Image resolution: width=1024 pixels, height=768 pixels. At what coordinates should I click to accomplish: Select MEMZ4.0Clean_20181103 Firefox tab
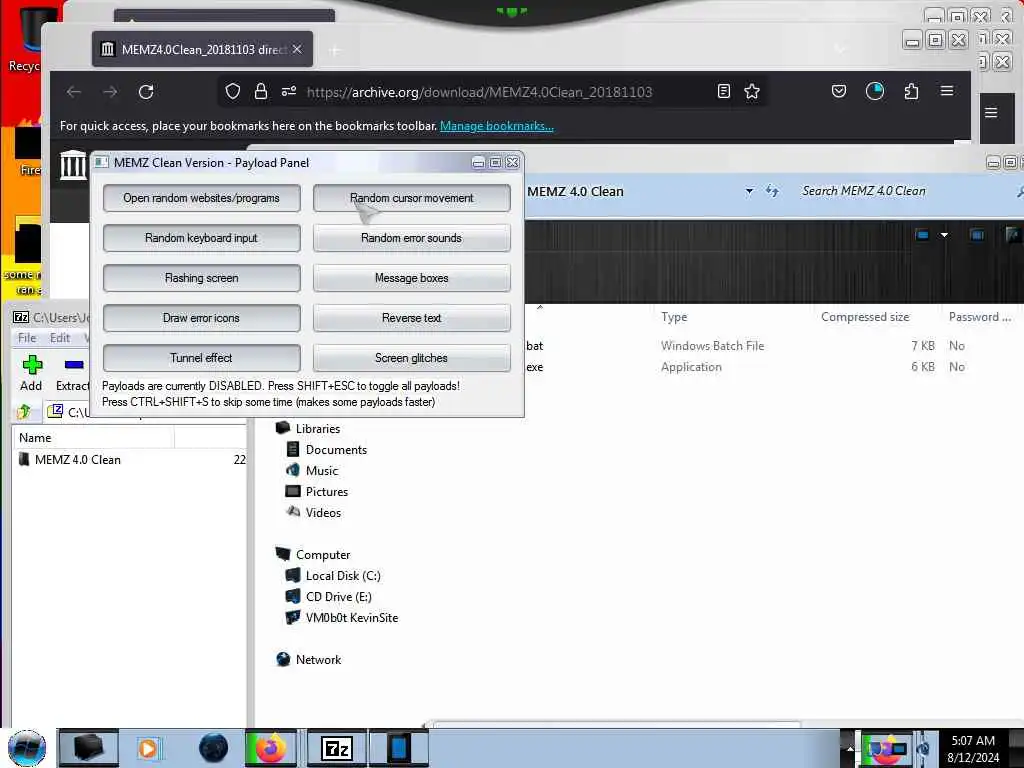point(202,50)
